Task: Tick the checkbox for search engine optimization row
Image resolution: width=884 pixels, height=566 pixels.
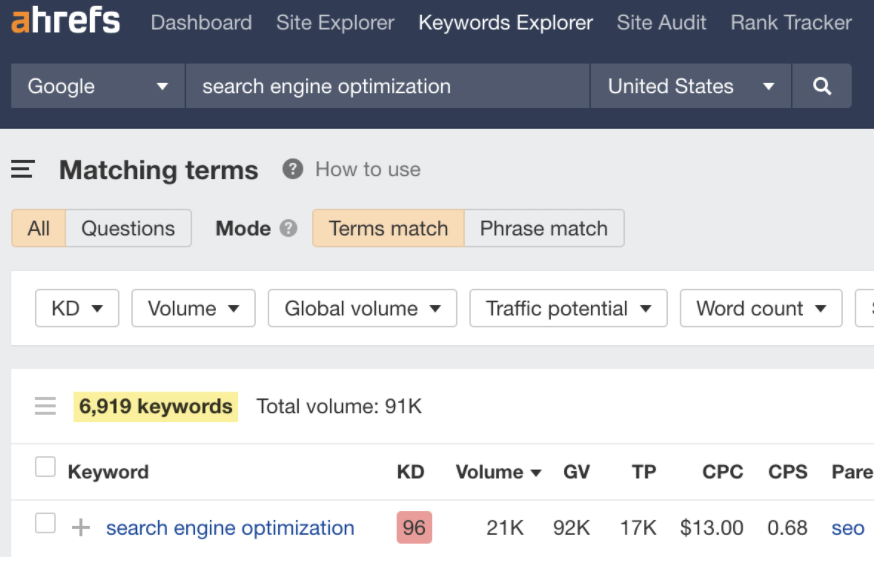Action: (x=45, y=524)
